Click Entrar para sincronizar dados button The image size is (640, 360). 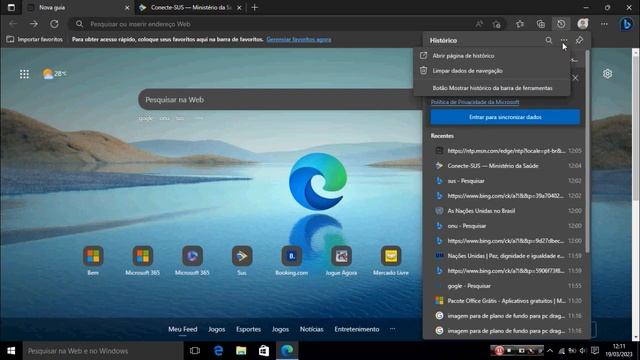click(x=505, y=117)
